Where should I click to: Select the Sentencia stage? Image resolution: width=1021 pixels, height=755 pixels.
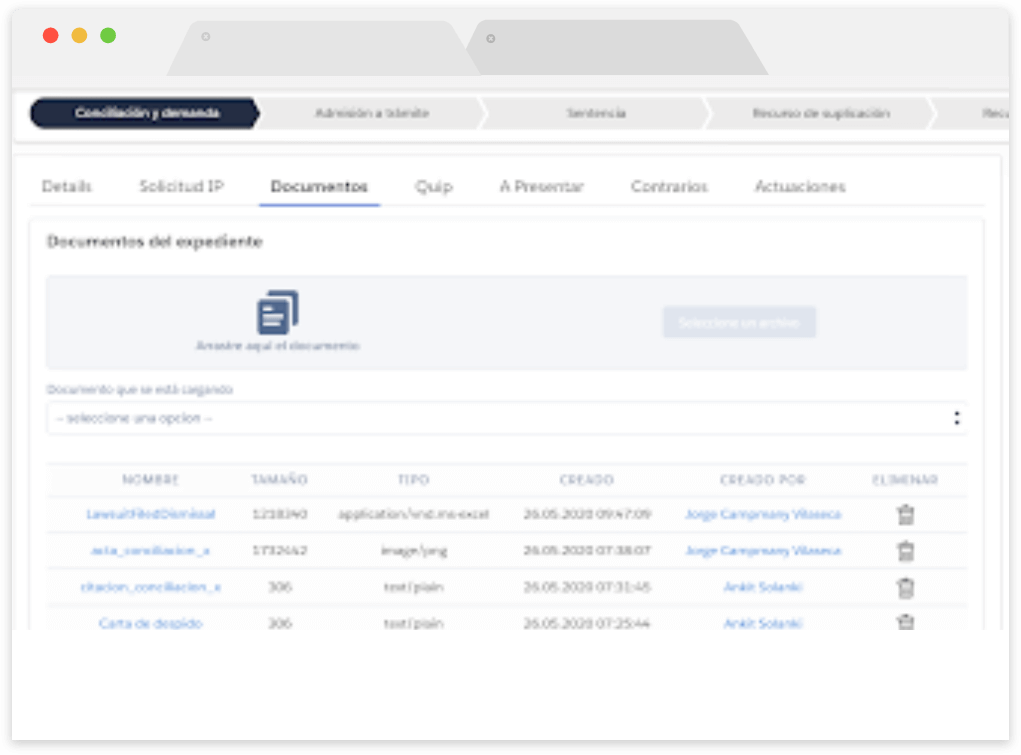click(x=596, y=113)
